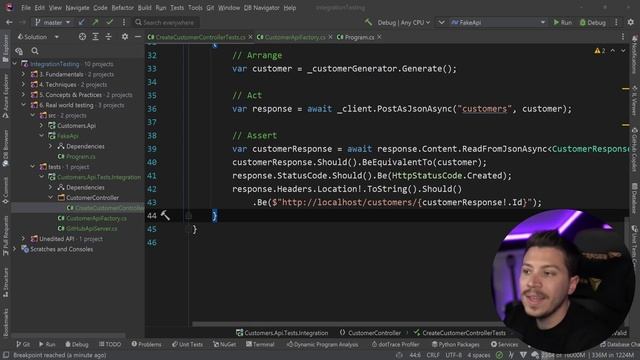Open the File menu
Screen dimensions: 640x360
pos(26,8)
